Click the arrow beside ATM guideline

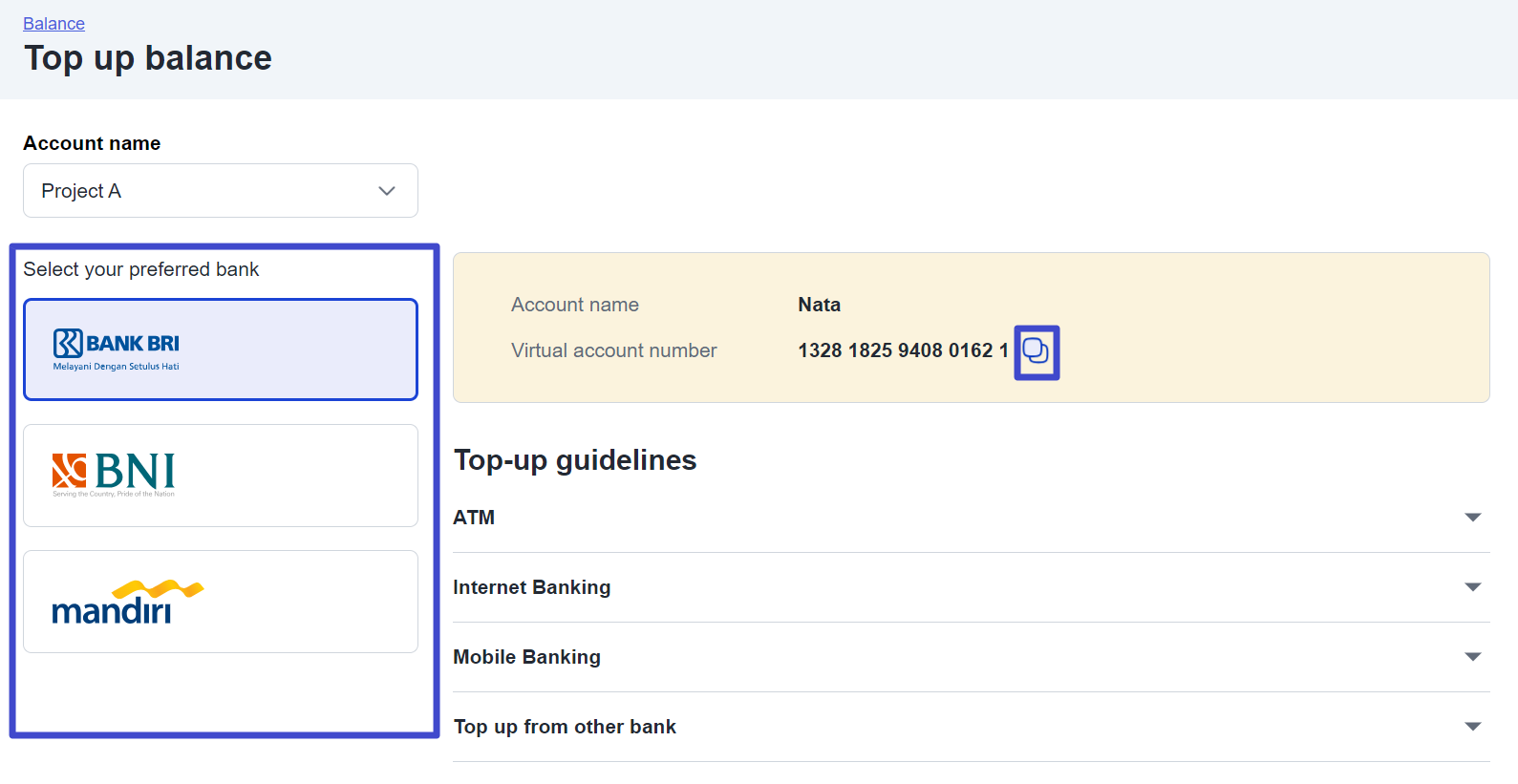1472,518
